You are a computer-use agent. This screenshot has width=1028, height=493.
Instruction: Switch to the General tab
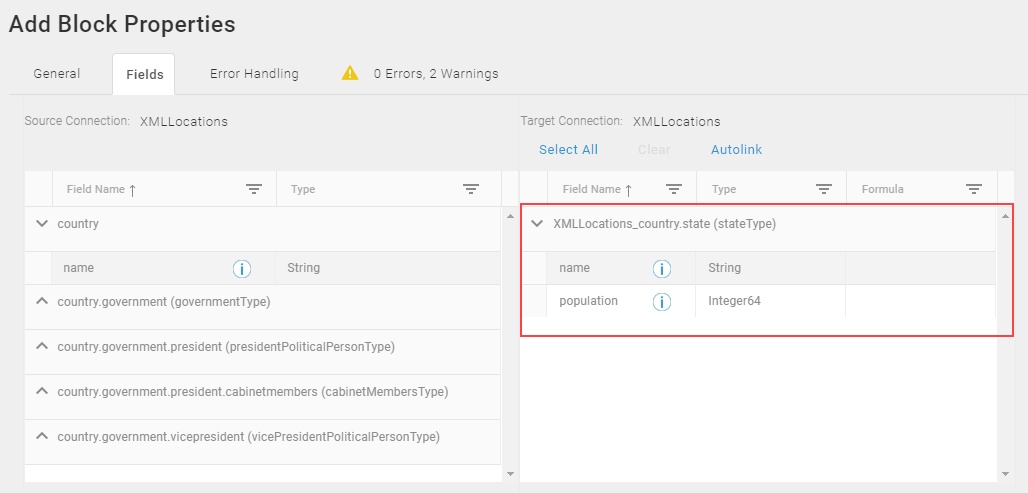click(x=57, y=73)
